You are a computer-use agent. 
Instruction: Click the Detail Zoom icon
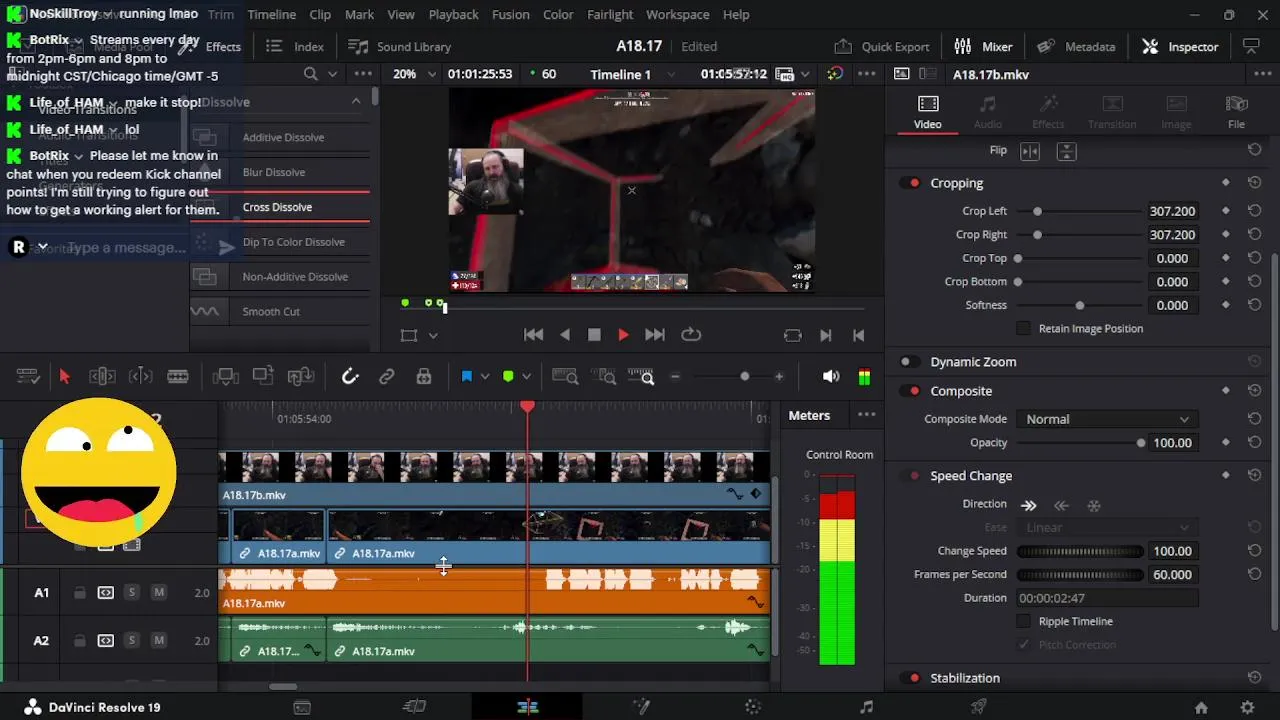click(605, 377)
